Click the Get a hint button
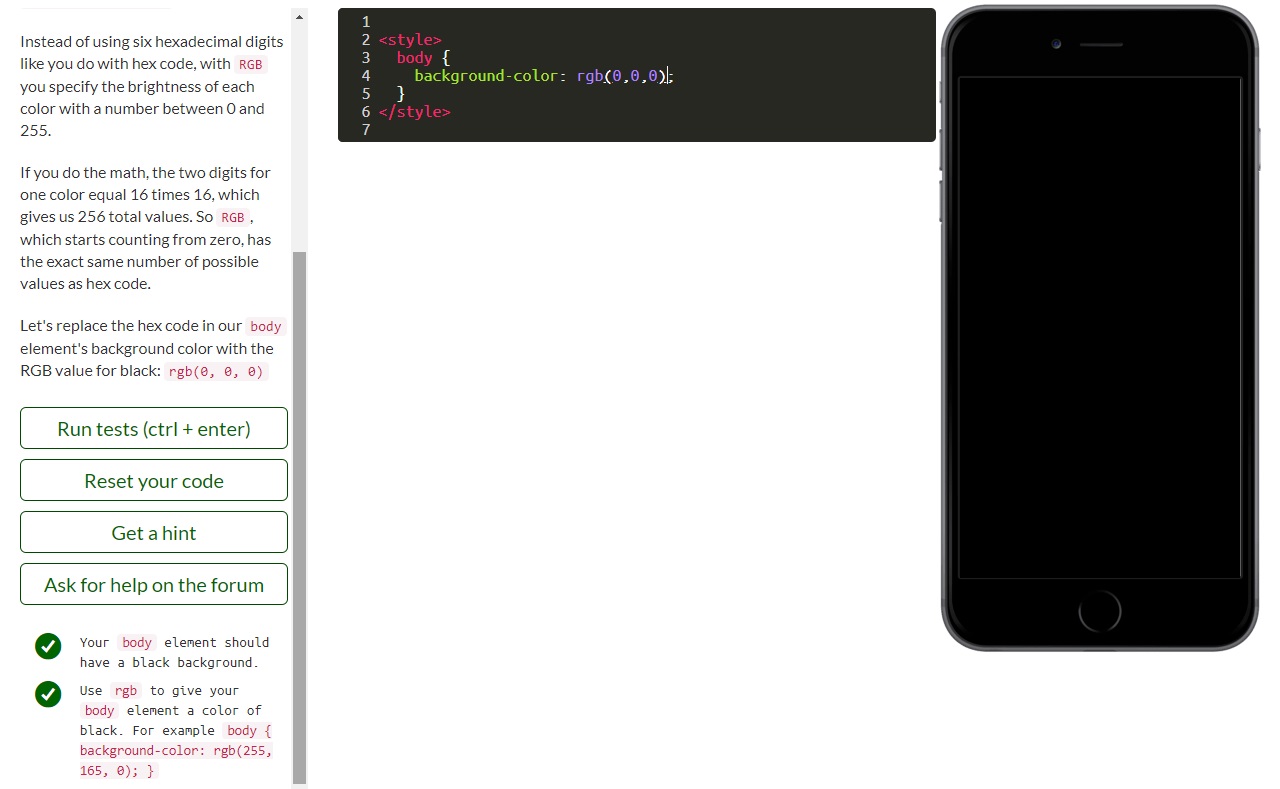Image resolution: width=1280 pixels, height=789 pixels. [153, 532]
